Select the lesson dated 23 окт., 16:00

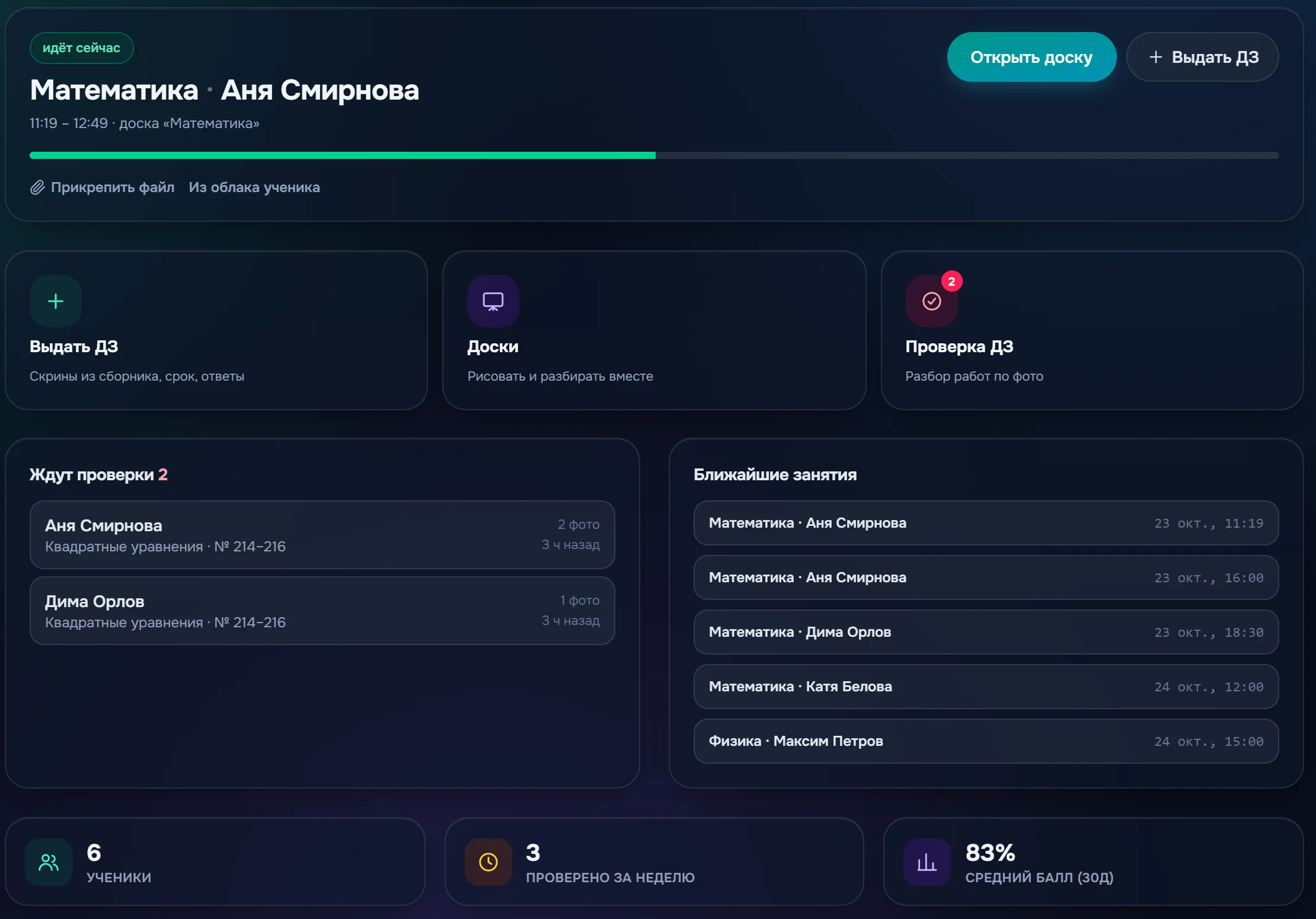[986, 577]
